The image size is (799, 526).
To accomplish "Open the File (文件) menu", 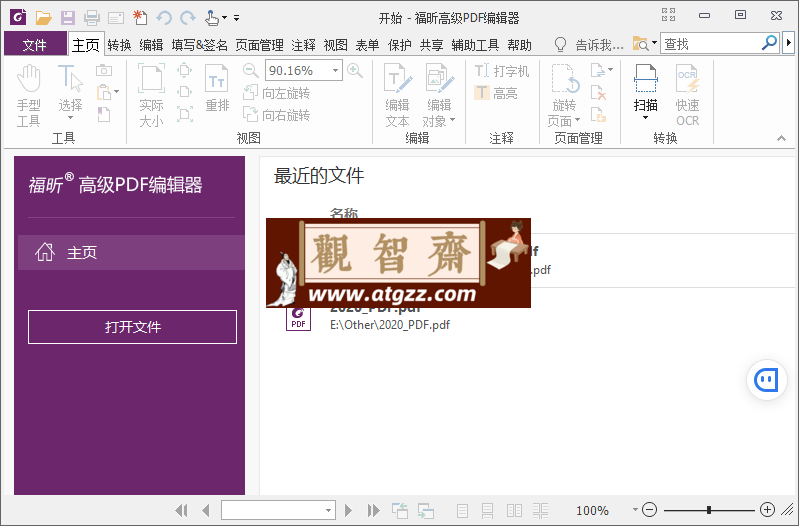I will [35, 45].
